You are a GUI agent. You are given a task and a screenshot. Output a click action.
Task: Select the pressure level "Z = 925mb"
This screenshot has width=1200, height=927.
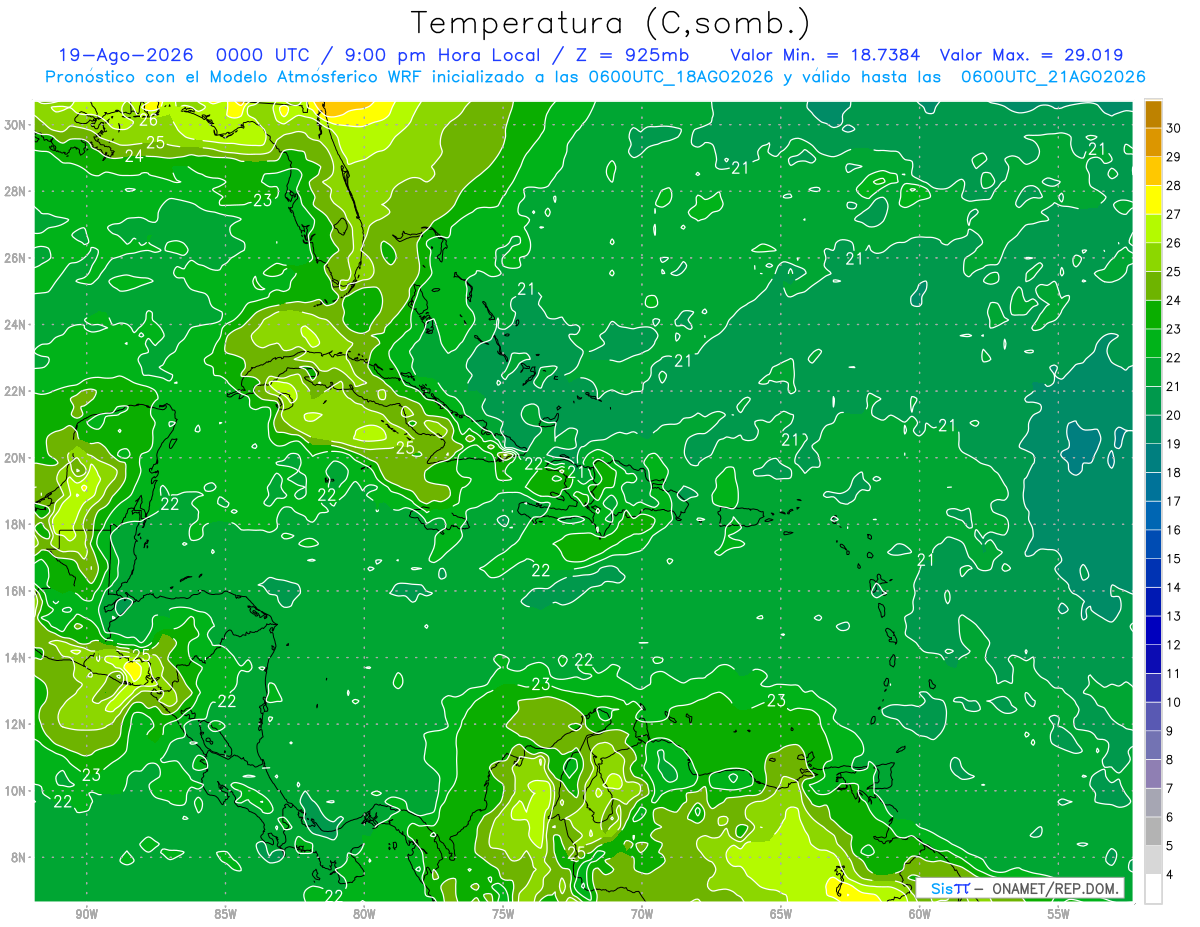tap(630, 55)
